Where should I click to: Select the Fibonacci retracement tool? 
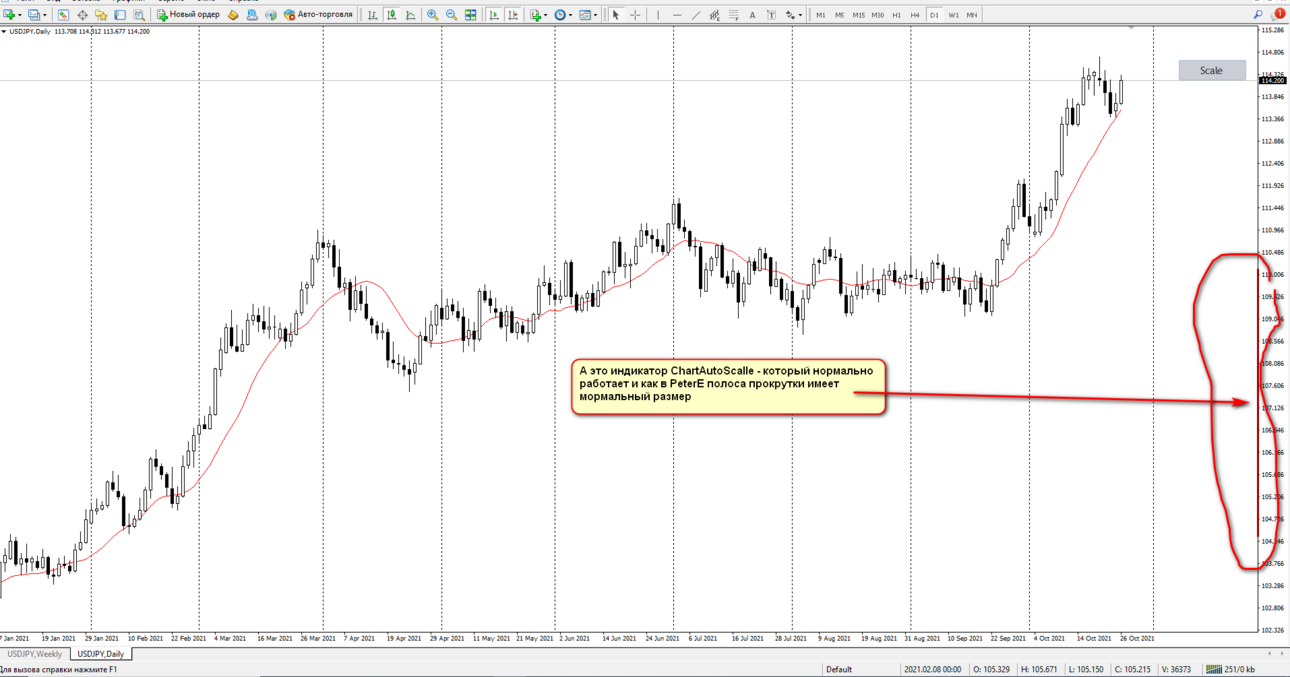coord(733,15)
